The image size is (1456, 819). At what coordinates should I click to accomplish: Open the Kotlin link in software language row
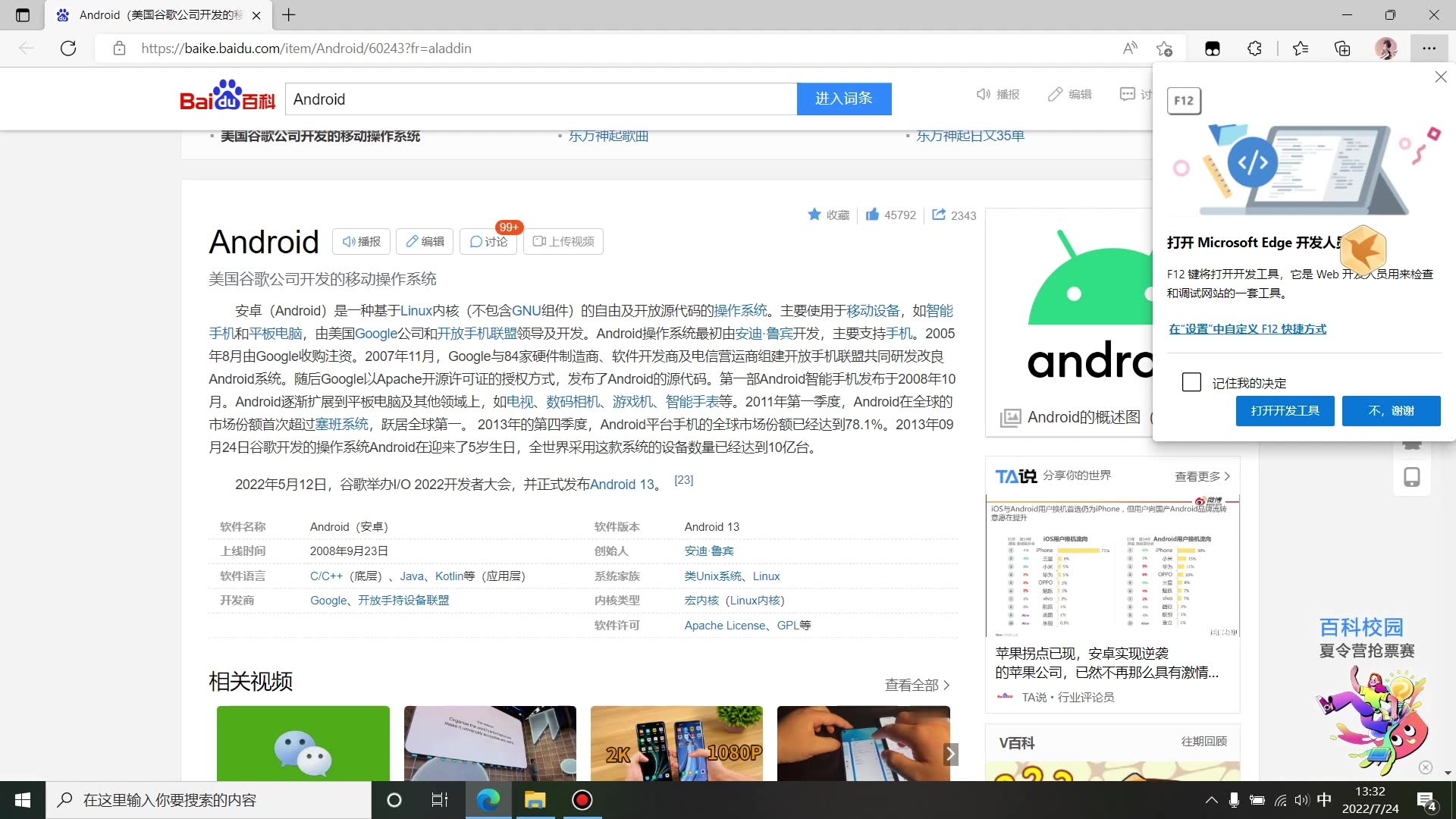[450, 576]
